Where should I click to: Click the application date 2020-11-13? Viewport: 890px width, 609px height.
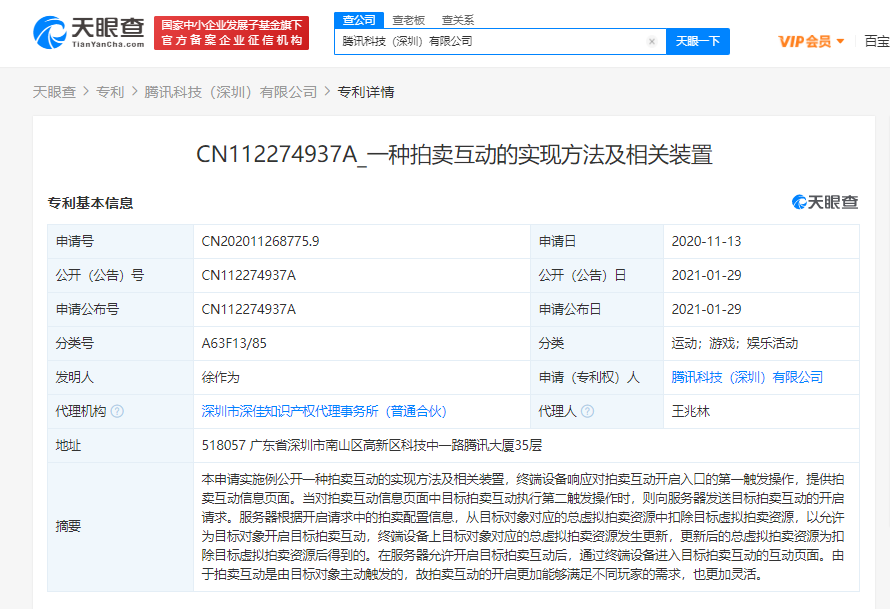(706, 241)
